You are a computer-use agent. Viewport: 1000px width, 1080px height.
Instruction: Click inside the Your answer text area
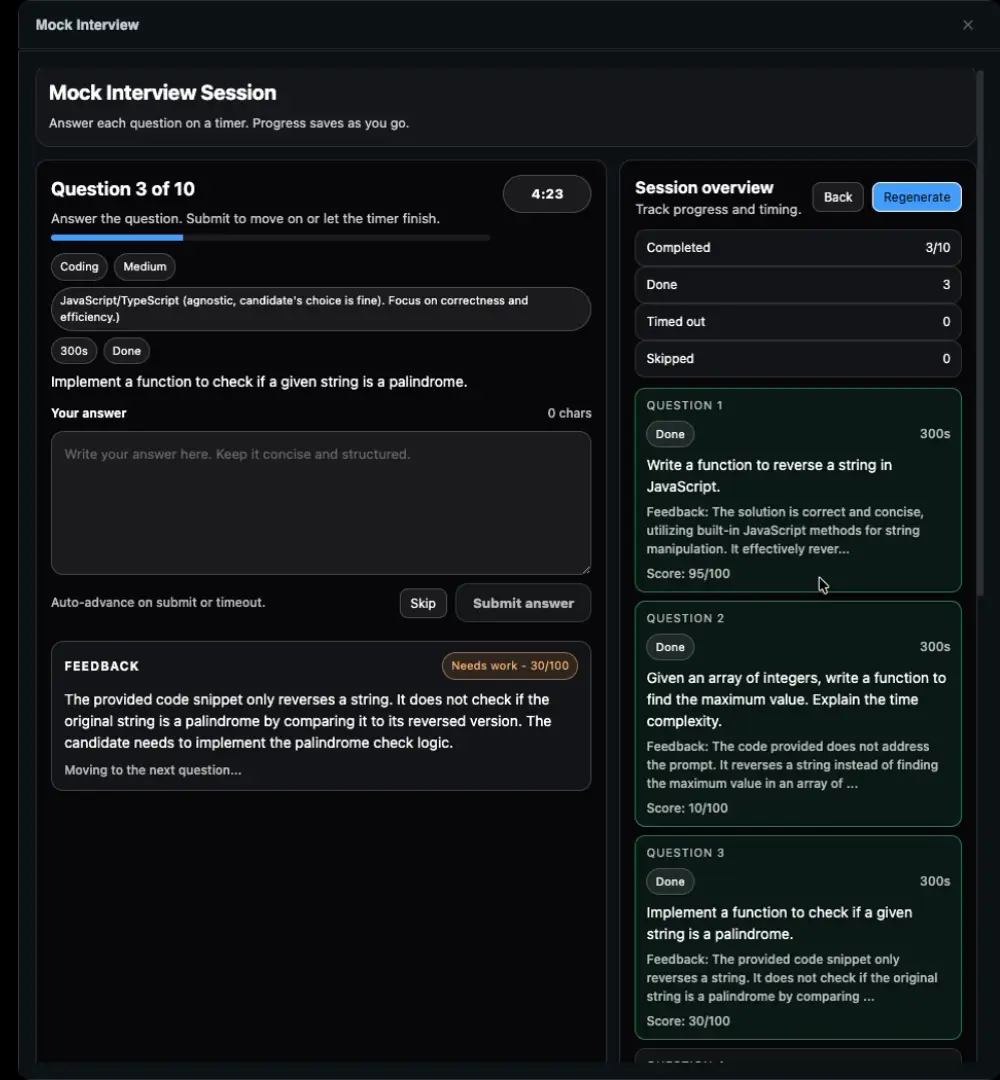point(320,502)
